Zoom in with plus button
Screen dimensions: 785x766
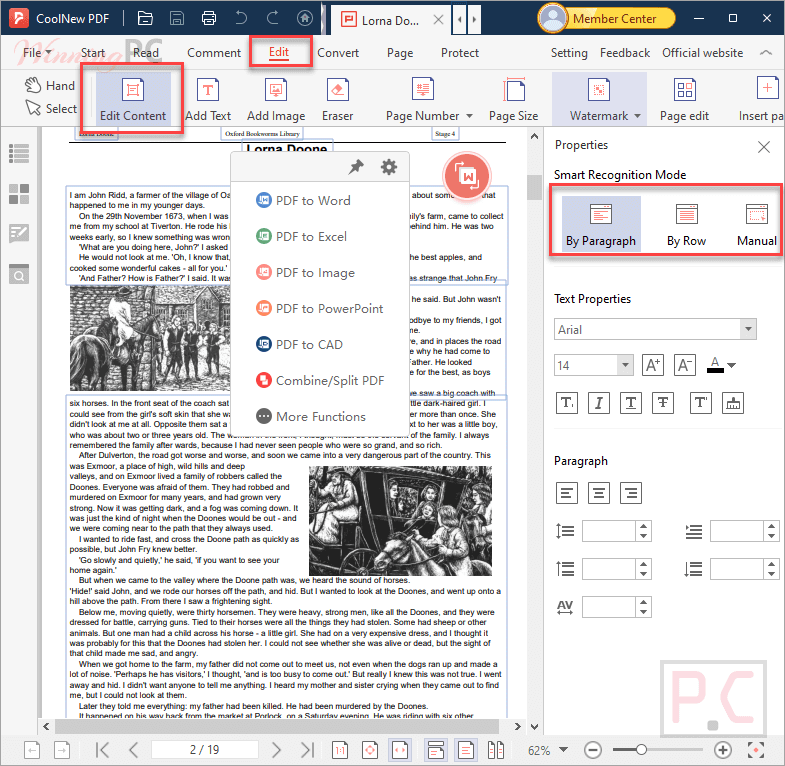[722, 750]
